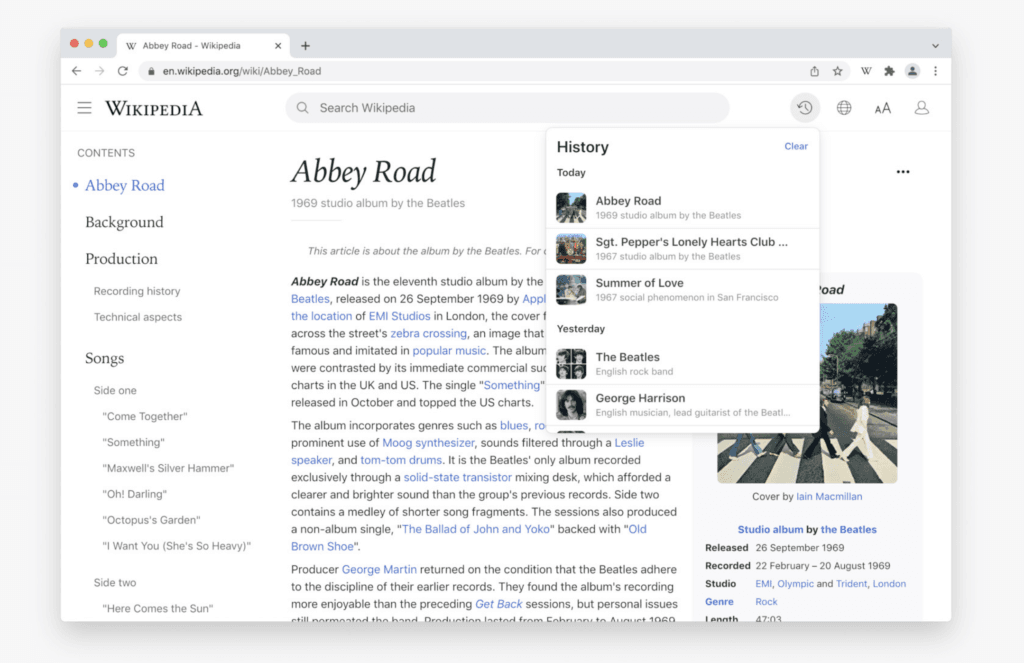Open the text size AA icon

click(882, 108)
